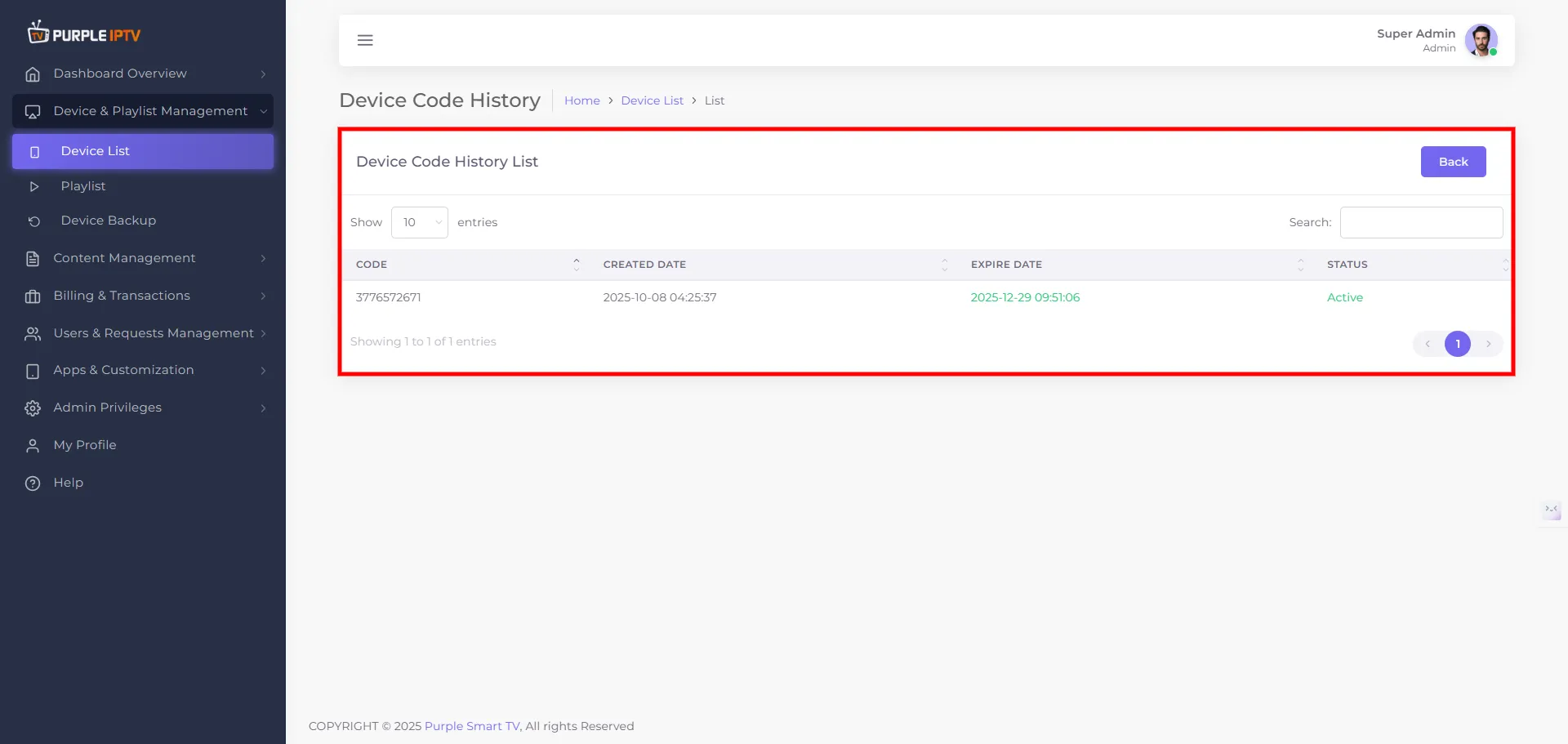Focus the Search input field
Screen dimensions: 1568x744
(x=1421, y=222)
